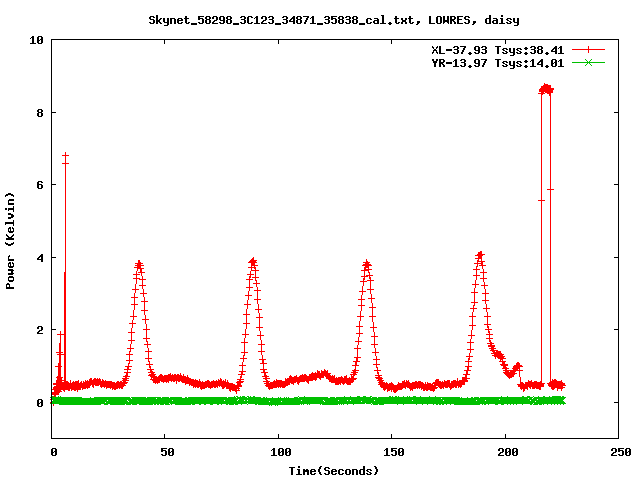Click y-axis tick label 2
Viewport: 640px width, 480px height.
point(40,330)
